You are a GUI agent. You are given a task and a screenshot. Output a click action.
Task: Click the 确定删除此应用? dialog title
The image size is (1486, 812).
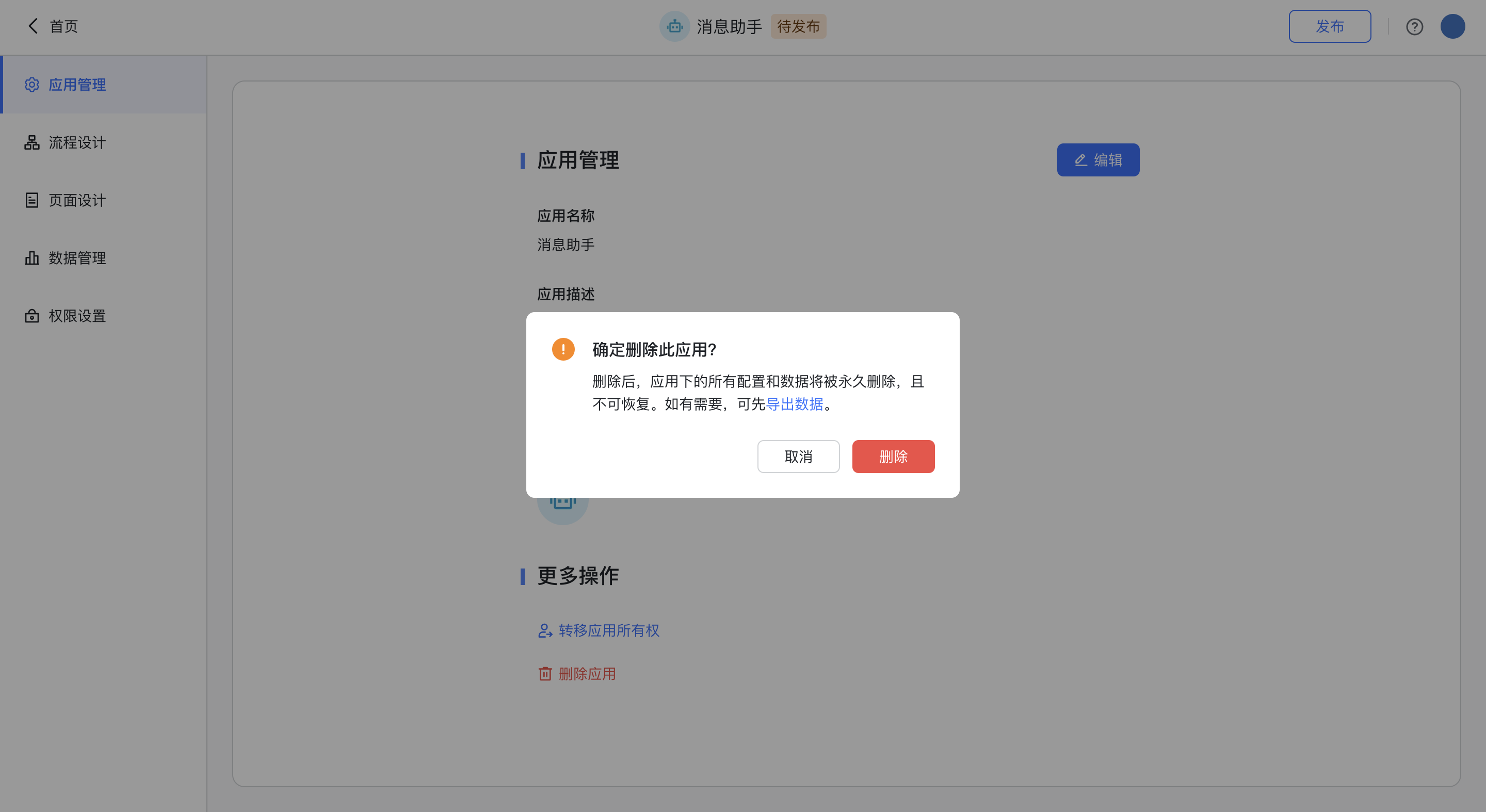tap(654, 349)
